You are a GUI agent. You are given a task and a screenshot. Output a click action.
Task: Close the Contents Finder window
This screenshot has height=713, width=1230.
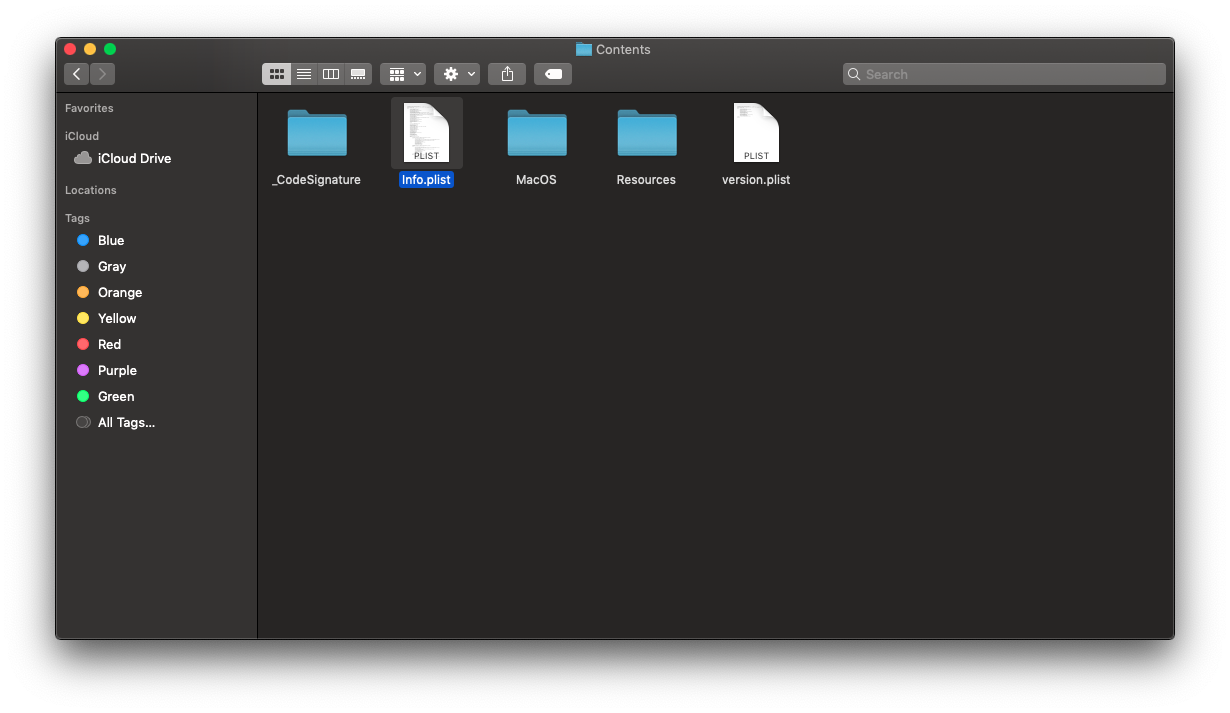point(70,49)
